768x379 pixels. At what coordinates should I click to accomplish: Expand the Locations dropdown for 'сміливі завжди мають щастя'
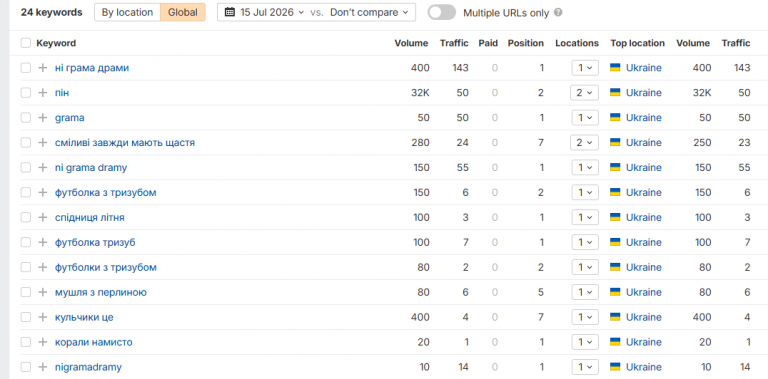[584, 143]
